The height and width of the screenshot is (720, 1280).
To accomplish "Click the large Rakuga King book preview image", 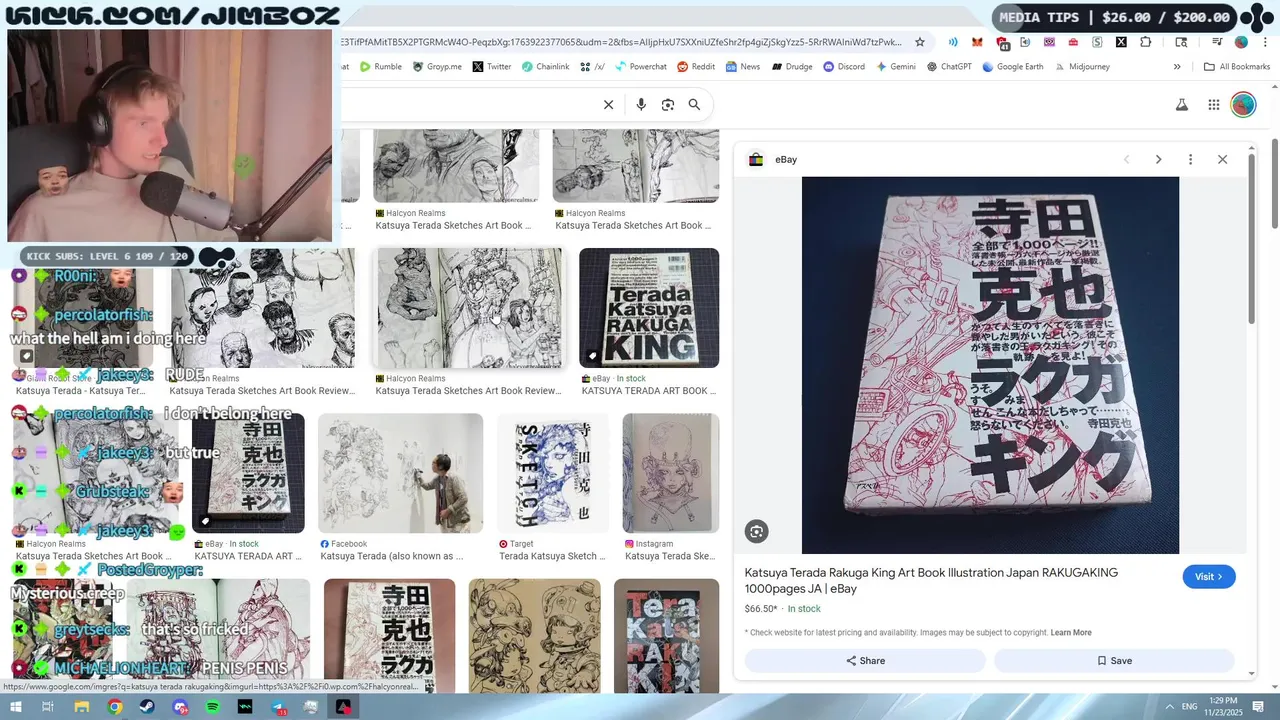I will click(x=990, y=365).
